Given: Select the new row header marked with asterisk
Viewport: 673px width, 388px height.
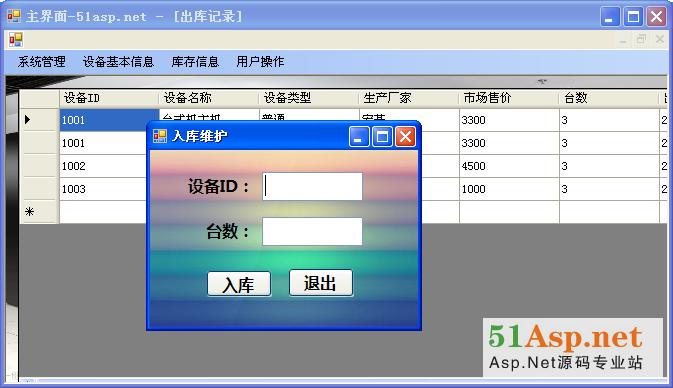Looking at the screenshot, I should (39, 212).
